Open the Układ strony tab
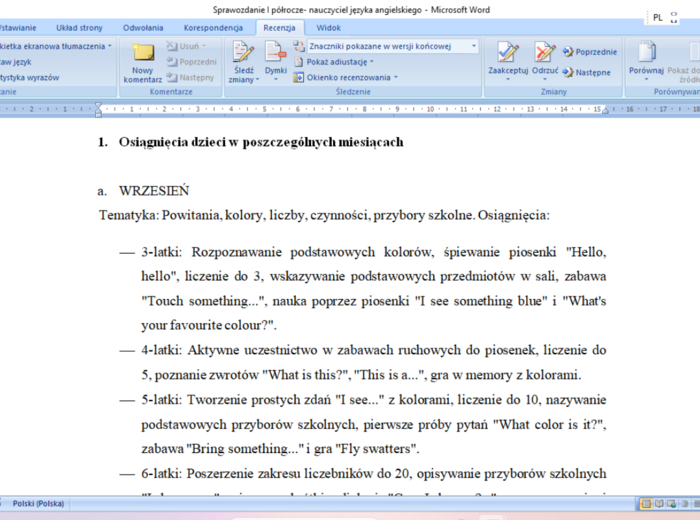 pos(79,28)
